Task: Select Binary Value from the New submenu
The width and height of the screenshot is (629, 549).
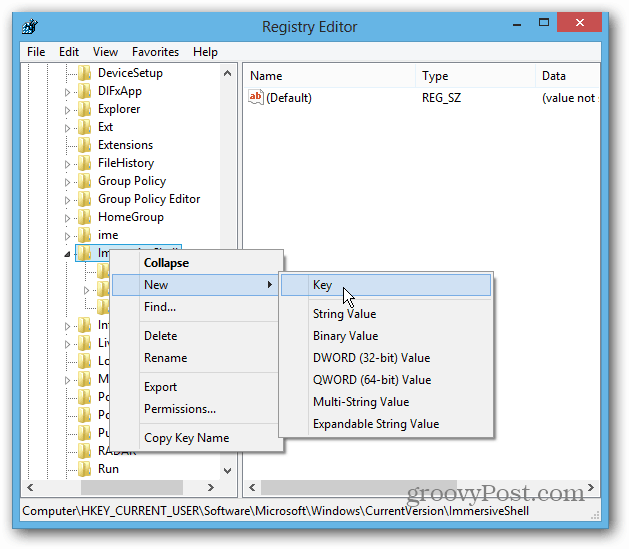Action: pyautogui.click(x=386, y=336)
